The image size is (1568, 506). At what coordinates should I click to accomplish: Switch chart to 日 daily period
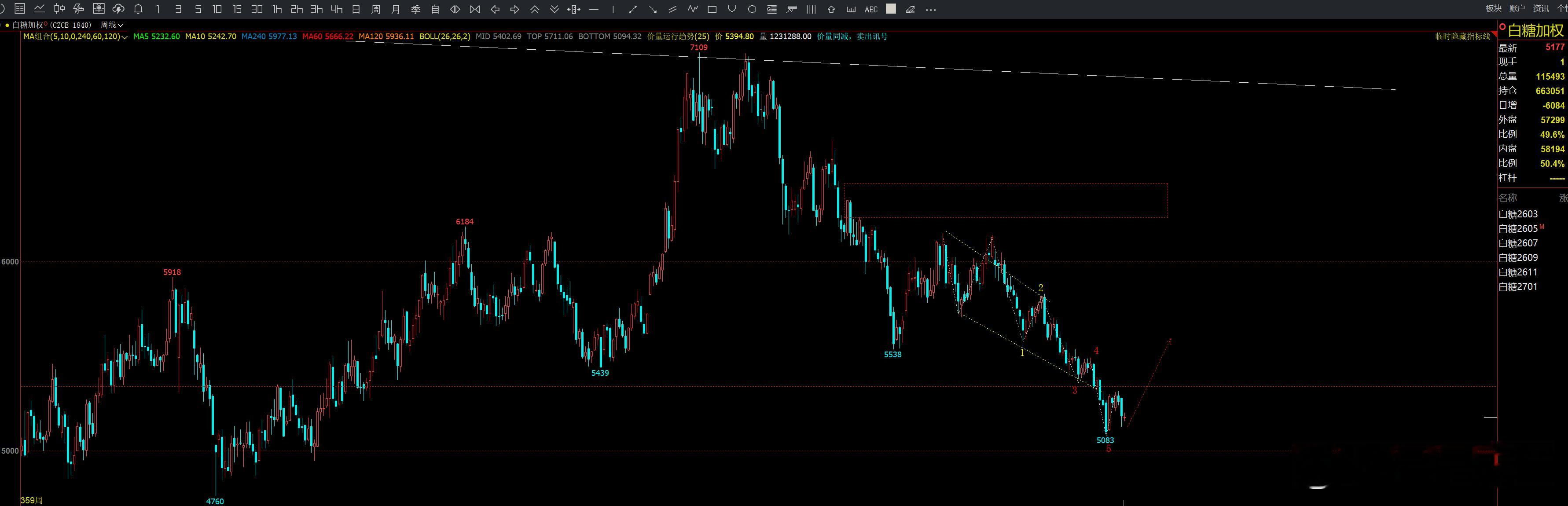356,9
